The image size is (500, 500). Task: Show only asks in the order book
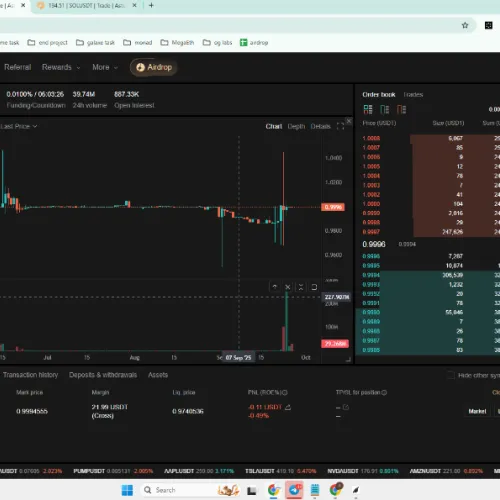coord(401,109)
